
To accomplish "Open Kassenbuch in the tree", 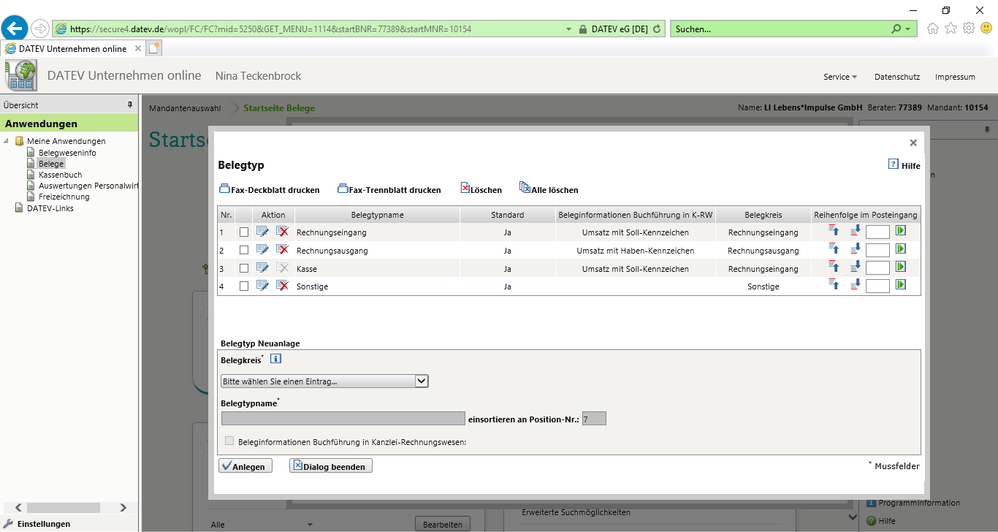I will 60,174.
